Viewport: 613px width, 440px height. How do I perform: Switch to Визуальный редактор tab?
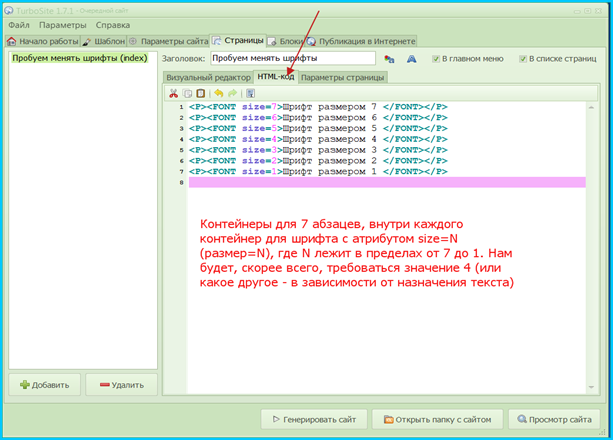click(208, 77)
